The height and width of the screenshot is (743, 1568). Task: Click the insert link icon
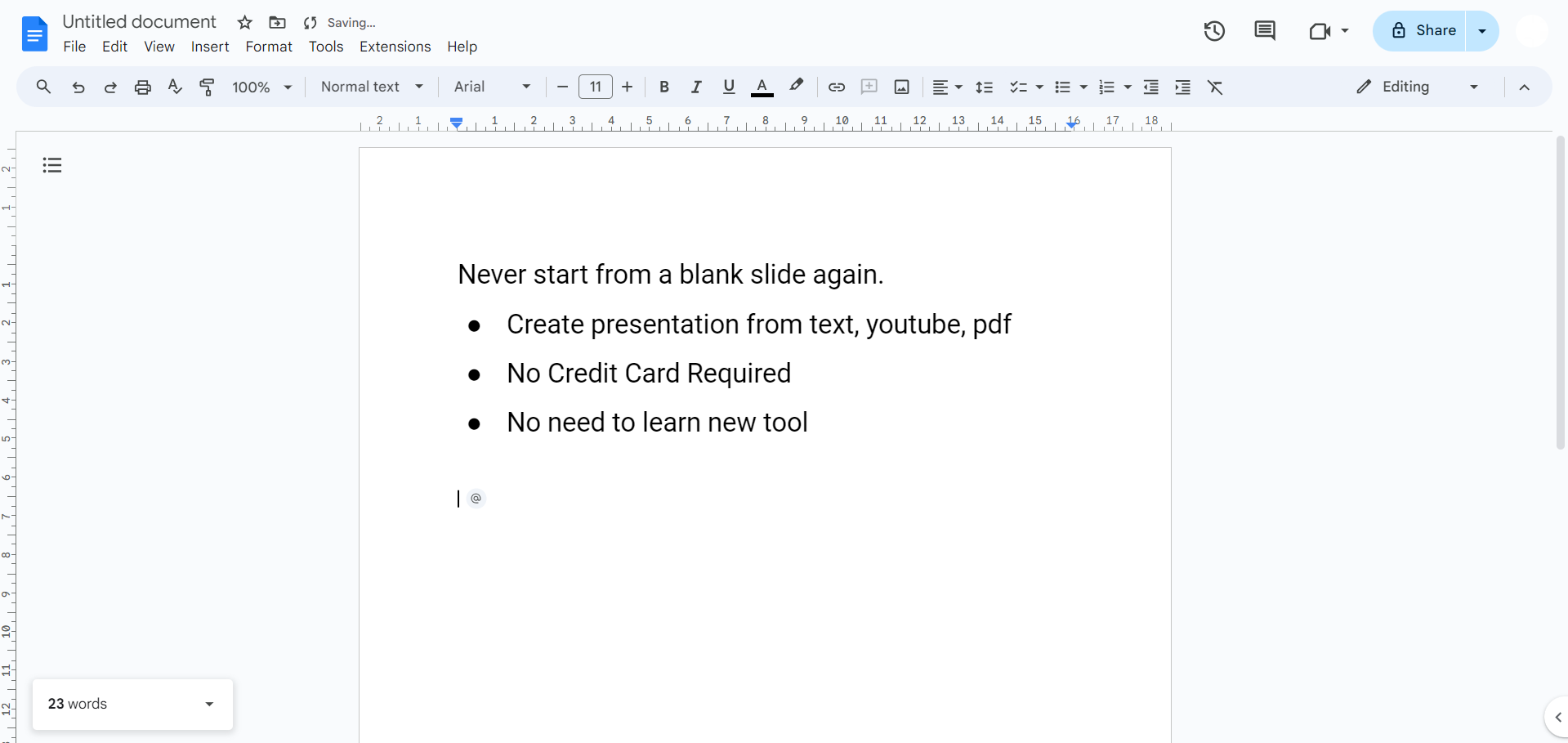click(836, 87)
